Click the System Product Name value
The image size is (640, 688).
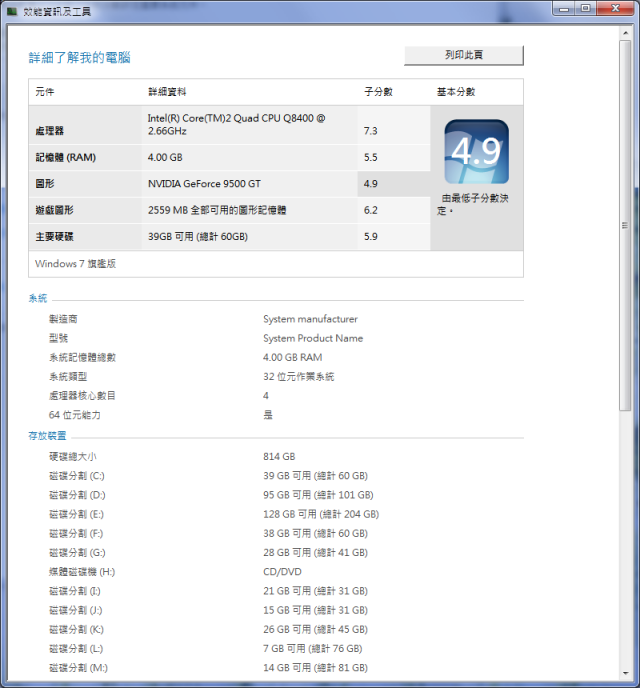click(x=313, y=338)
